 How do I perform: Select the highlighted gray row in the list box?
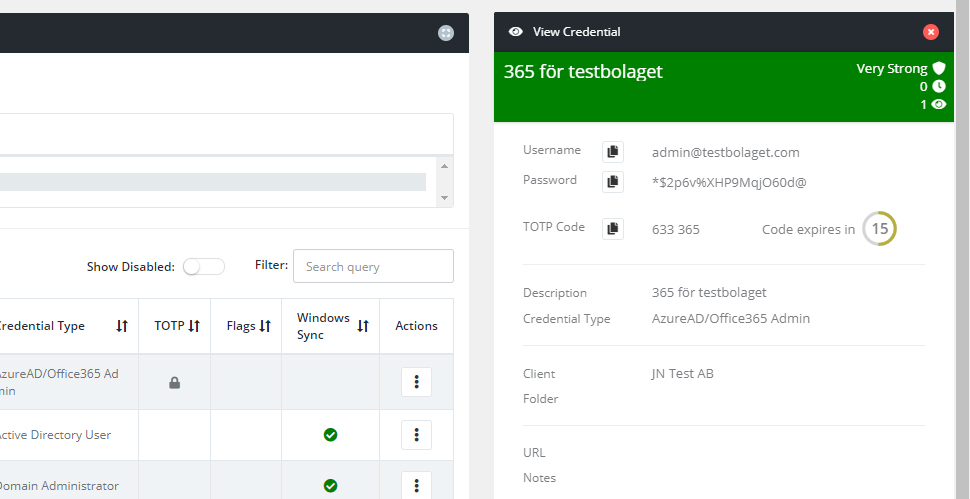pyautogui.click(x=213, y=182)
